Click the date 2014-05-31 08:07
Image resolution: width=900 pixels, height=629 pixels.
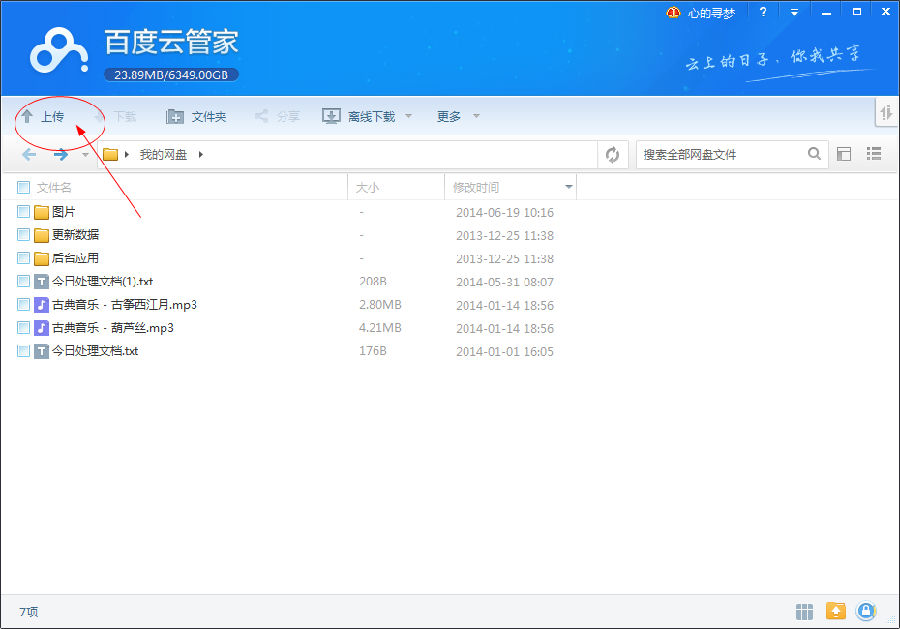[x=505, y=282]
